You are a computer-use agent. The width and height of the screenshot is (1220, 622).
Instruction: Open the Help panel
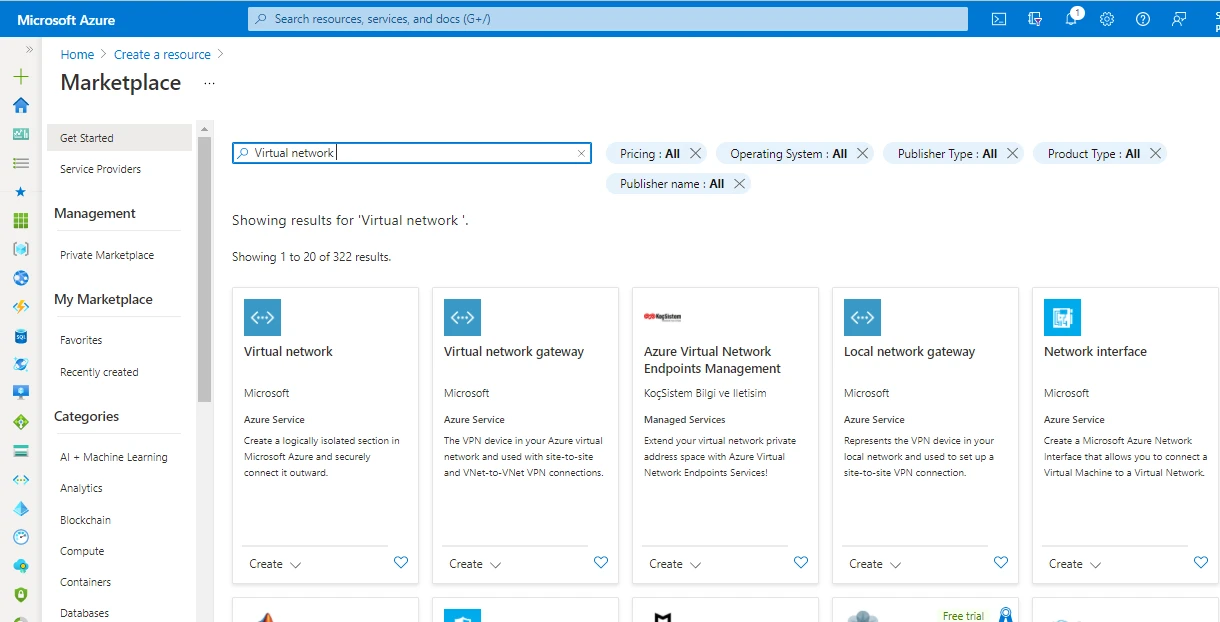point(1143,18)
